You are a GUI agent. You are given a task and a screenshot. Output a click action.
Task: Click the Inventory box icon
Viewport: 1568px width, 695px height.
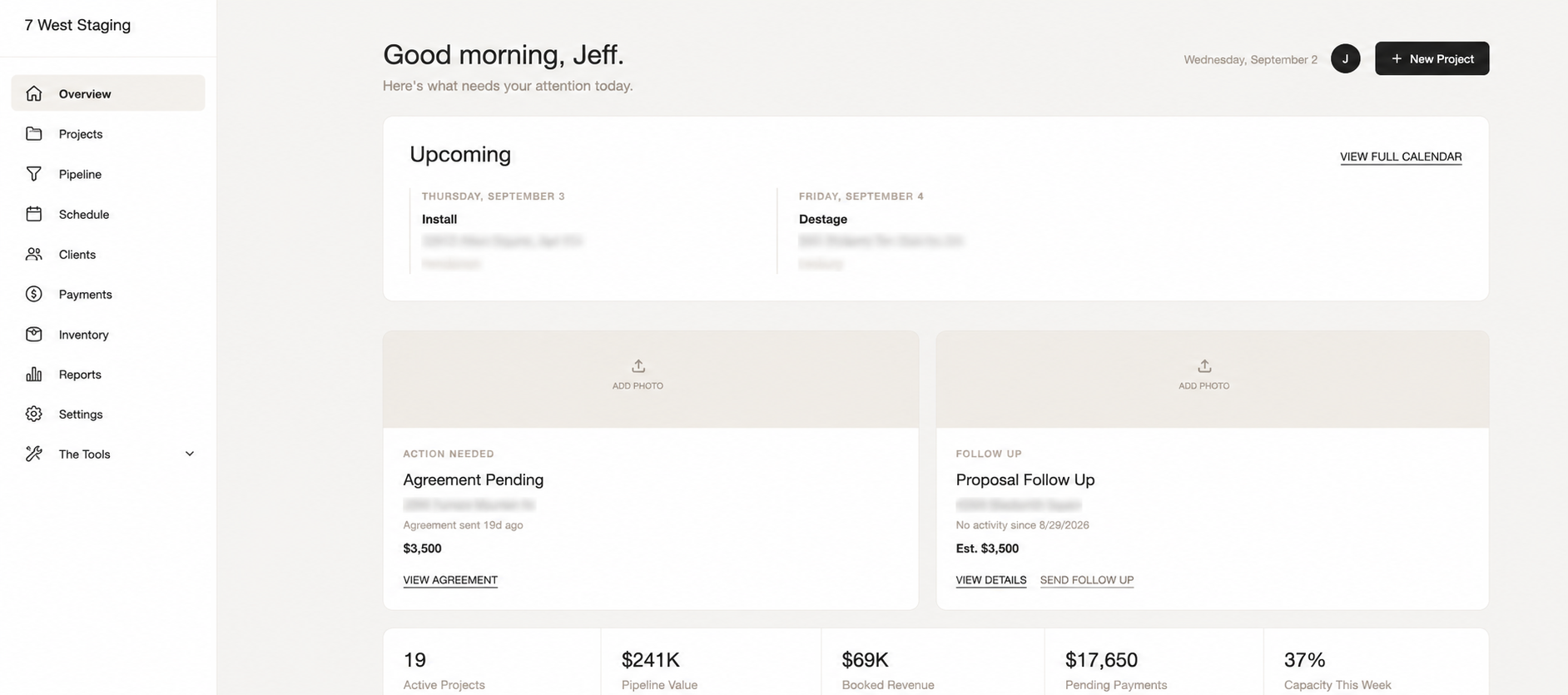point(34,334)
